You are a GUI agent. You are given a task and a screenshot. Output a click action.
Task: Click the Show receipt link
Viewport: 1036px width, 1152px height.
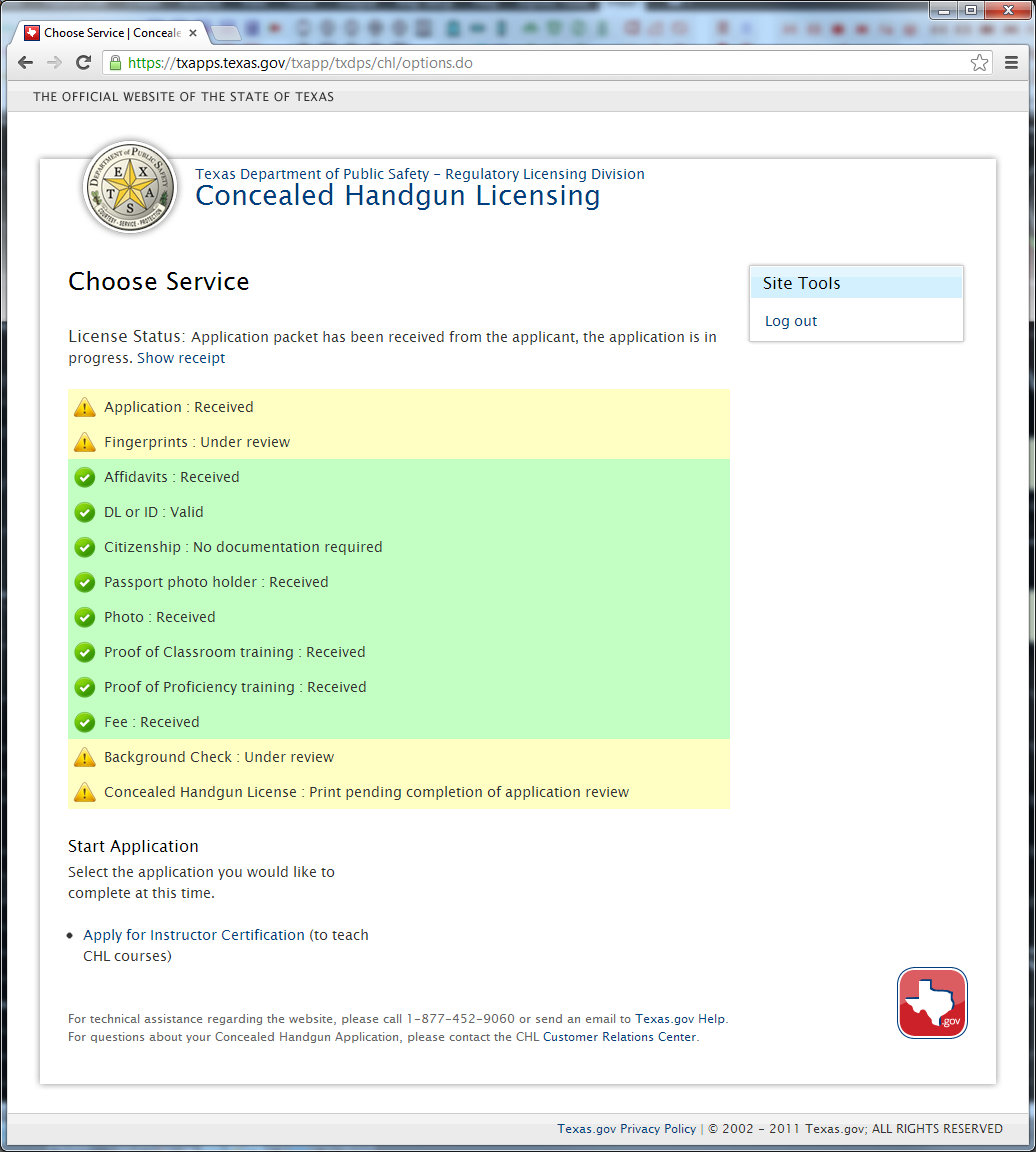click(181, 358)
